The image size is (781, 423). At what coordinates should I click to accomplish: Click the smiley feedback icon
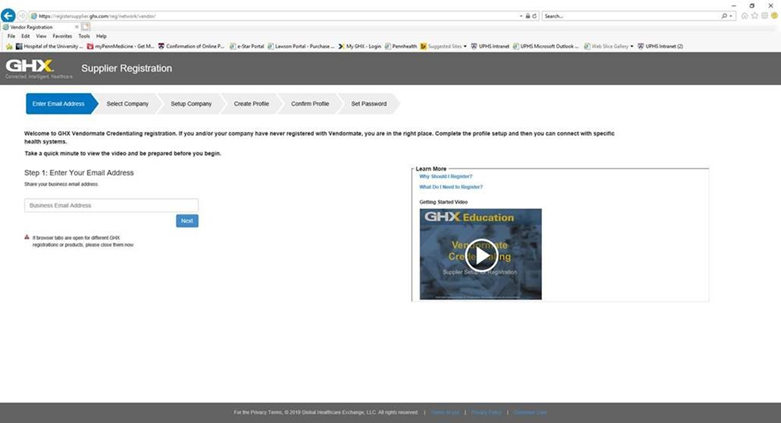tap(774, 16)
